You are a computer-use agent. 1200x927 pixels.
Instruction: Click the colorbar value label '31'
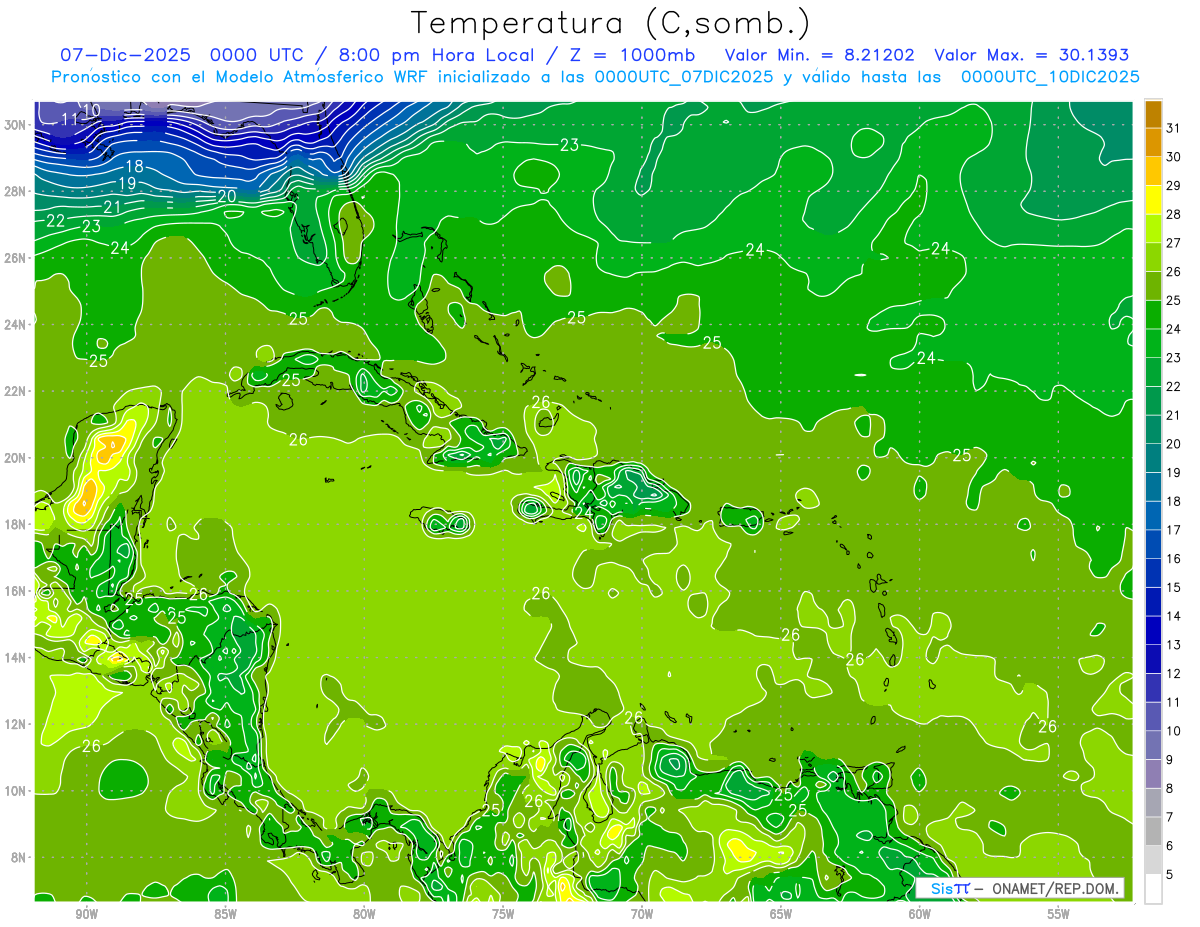point(1174,128)
